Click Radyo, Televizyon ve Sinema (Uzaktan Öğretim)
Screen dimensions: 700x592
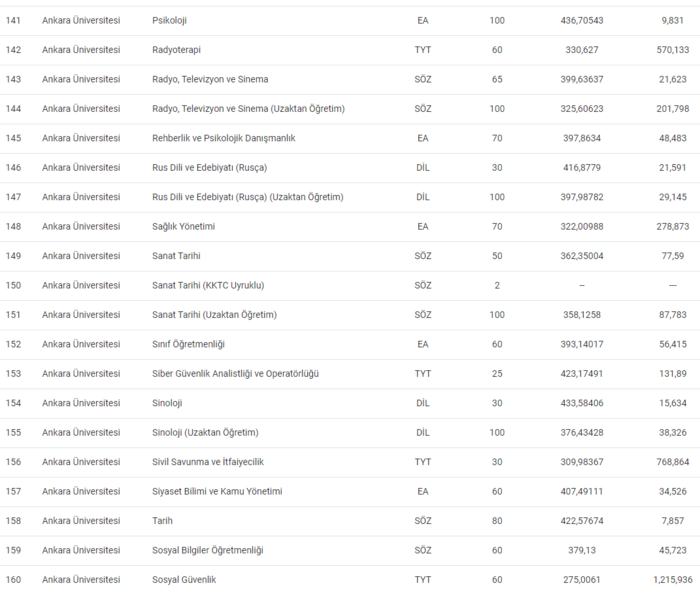click(248, 109)
